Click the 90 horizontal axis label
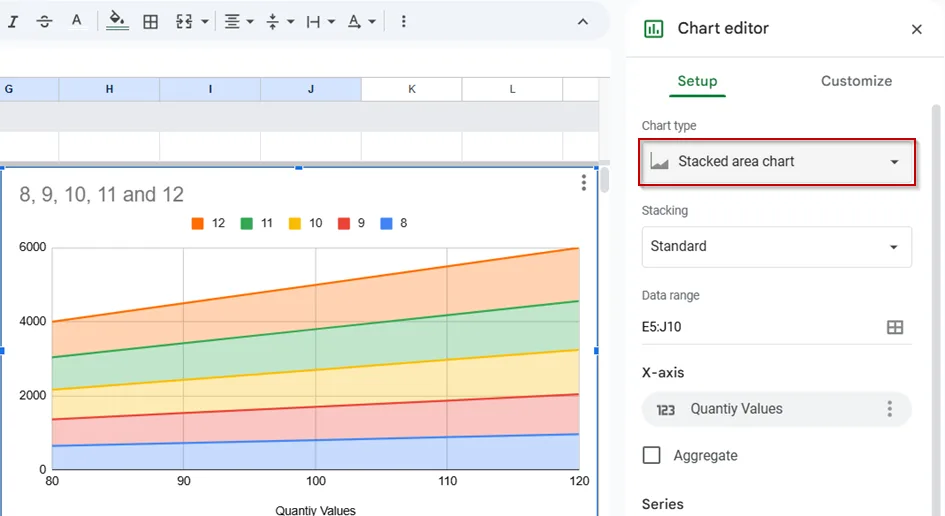 [184, 481]
